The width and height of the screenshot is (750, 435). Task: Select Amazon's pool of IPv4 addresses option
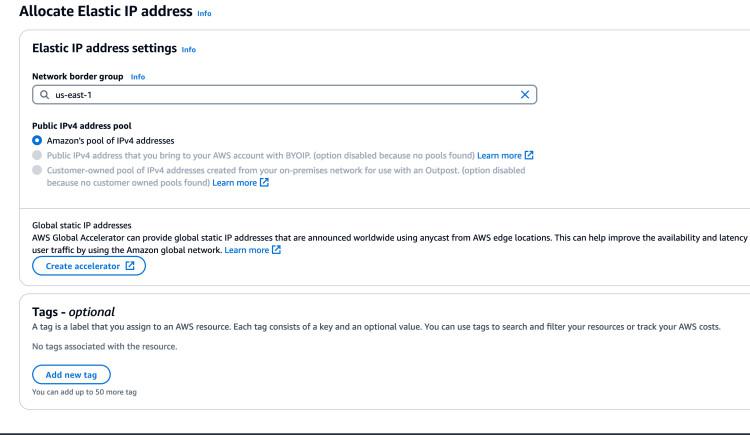coord(38,142)
